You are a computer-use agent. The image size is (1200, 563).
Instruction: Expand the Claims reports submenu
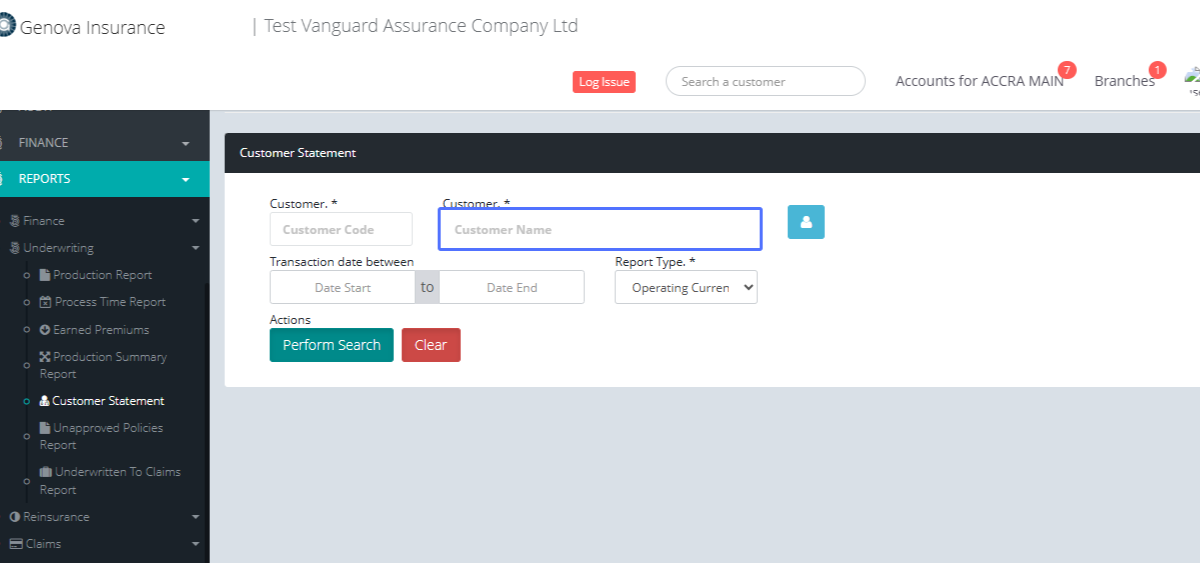[104, 544]
